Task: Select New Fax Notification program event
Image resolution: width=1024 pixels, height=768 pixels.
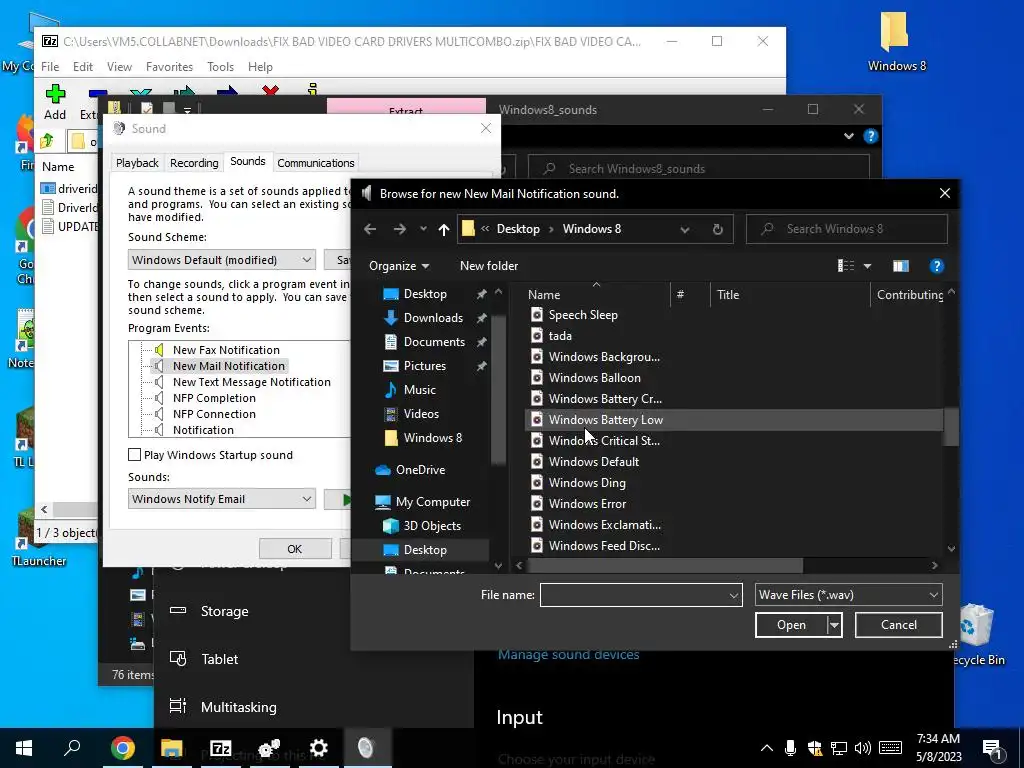Action: coord(225,350)
